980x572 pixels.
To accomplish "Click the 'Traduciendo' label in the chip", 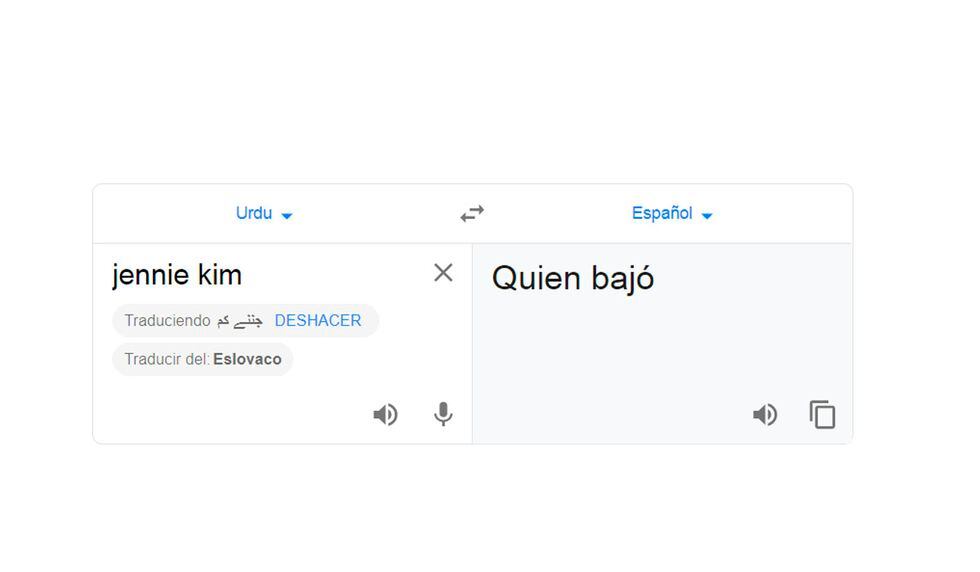I will pyautogui.click(x=167, y=321).
